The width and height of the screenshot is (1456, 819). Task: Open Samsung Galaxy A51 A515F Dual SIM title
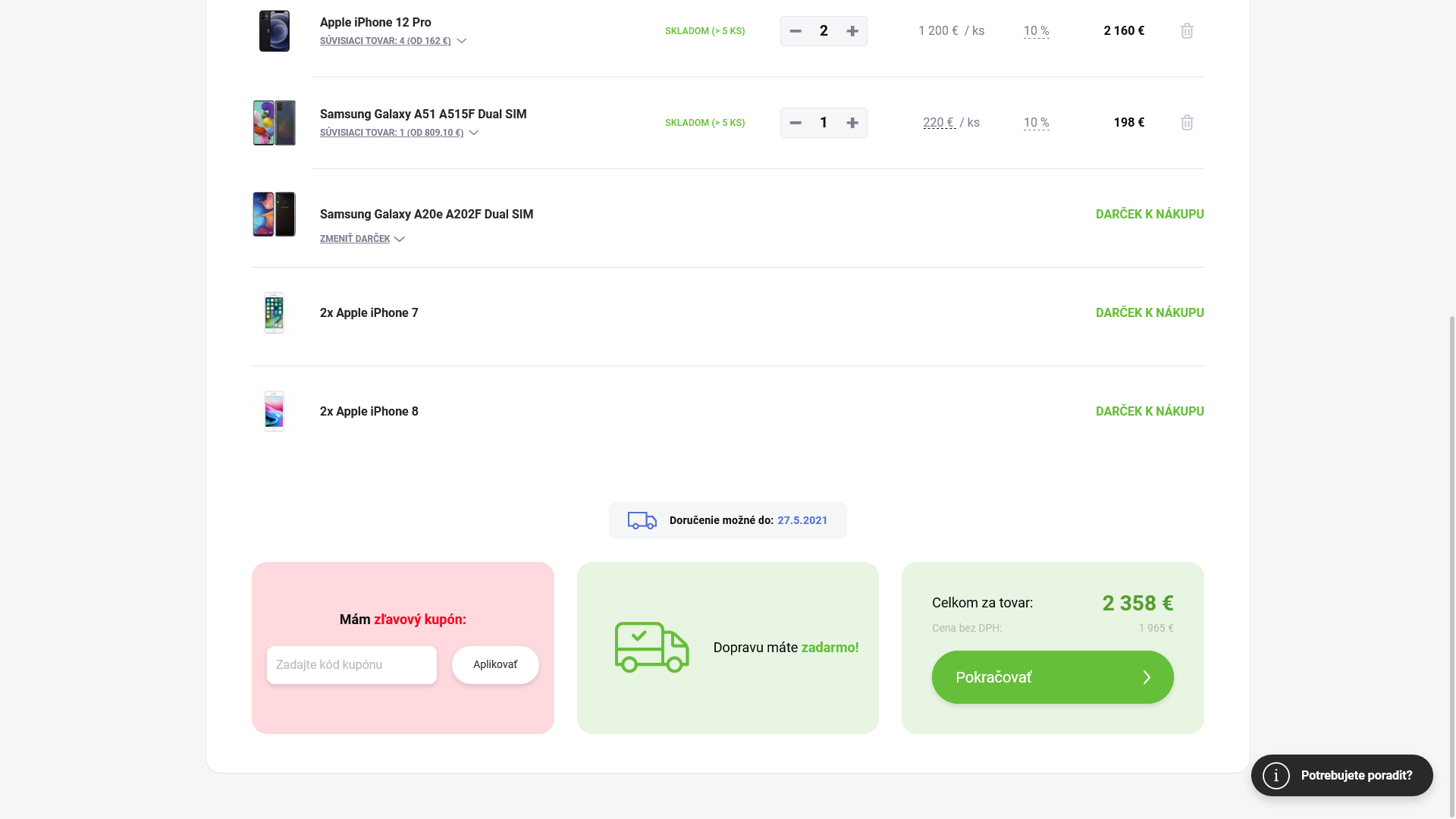[x=423, y=115]
